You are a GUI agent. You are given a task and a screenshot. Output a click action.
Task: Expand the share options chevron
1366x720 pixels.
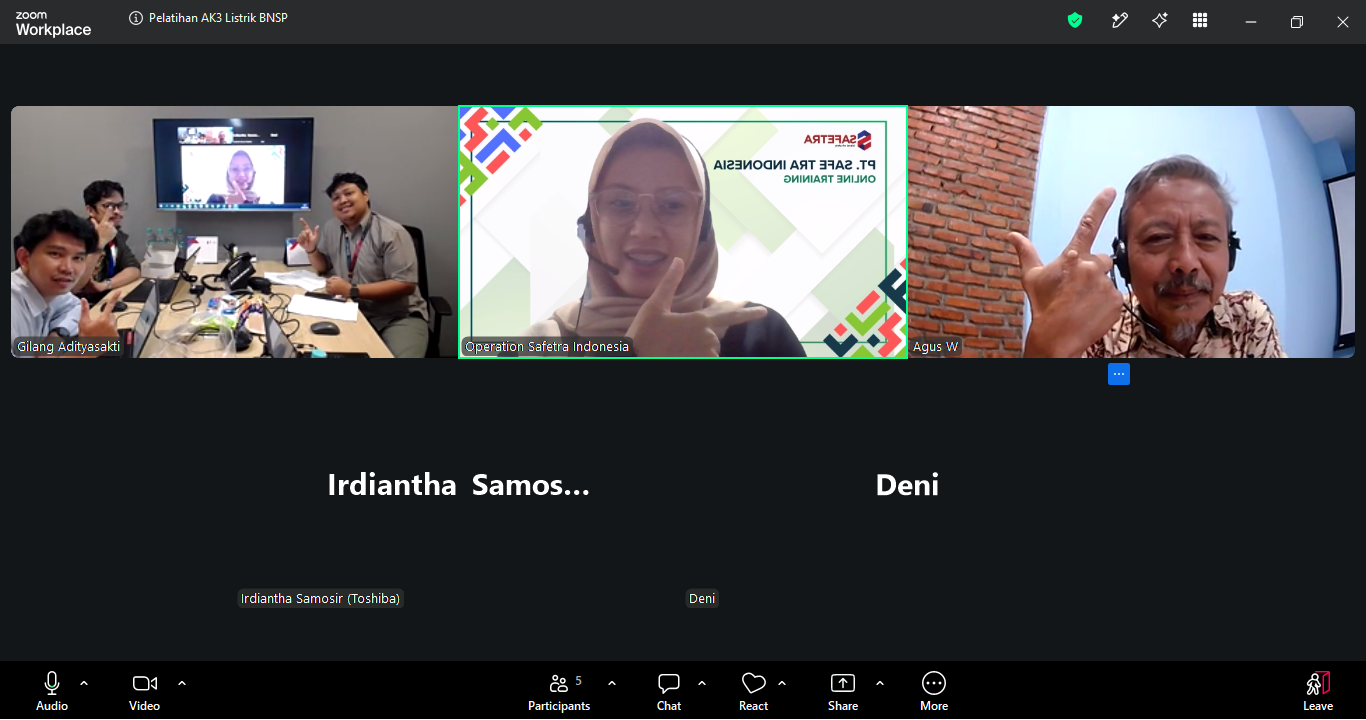pyautogui.click(x=880, y=684)
